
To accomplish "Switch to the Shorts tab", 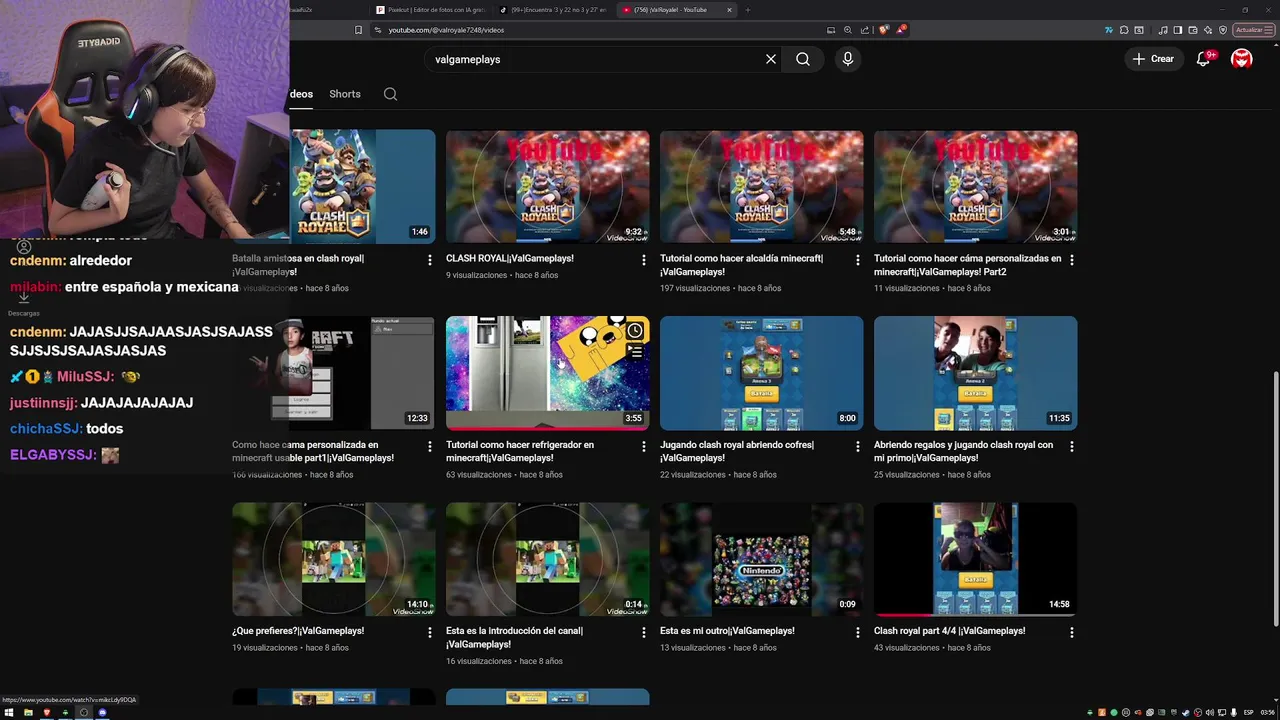I will click(x=345, y=94).
